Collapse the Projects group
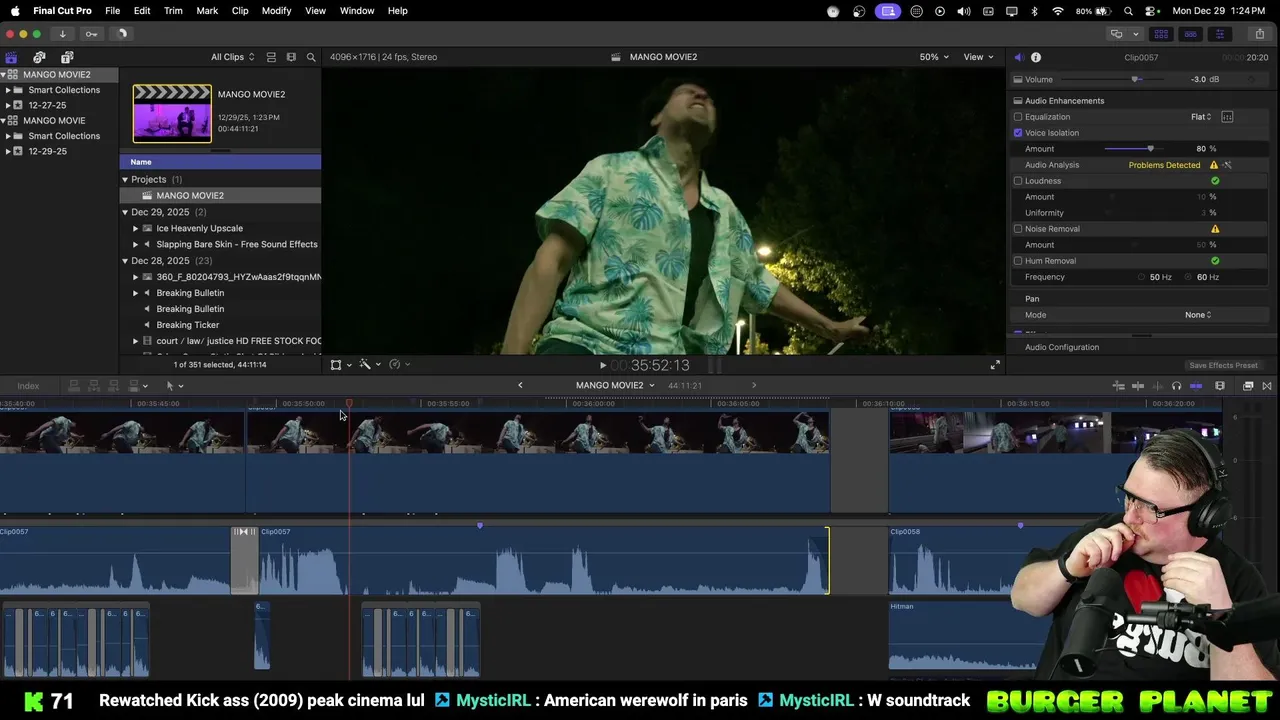Image resolution: width=1280 pixels, height=720 pixels. pos(125,180)
